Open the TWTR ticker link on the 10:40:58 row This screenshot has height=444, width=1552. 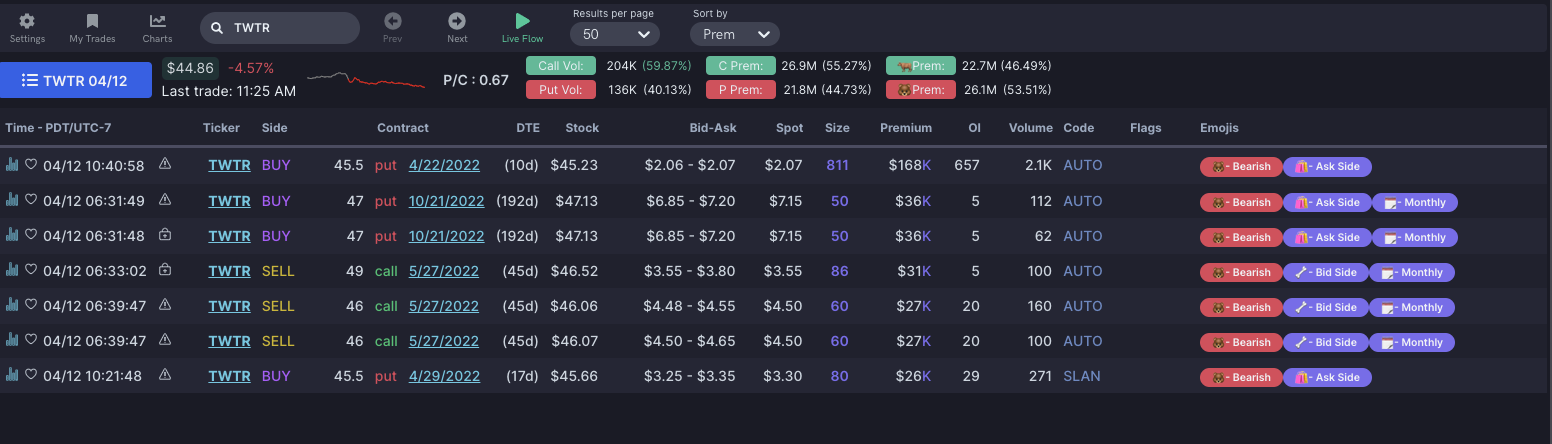click(229, 165)
